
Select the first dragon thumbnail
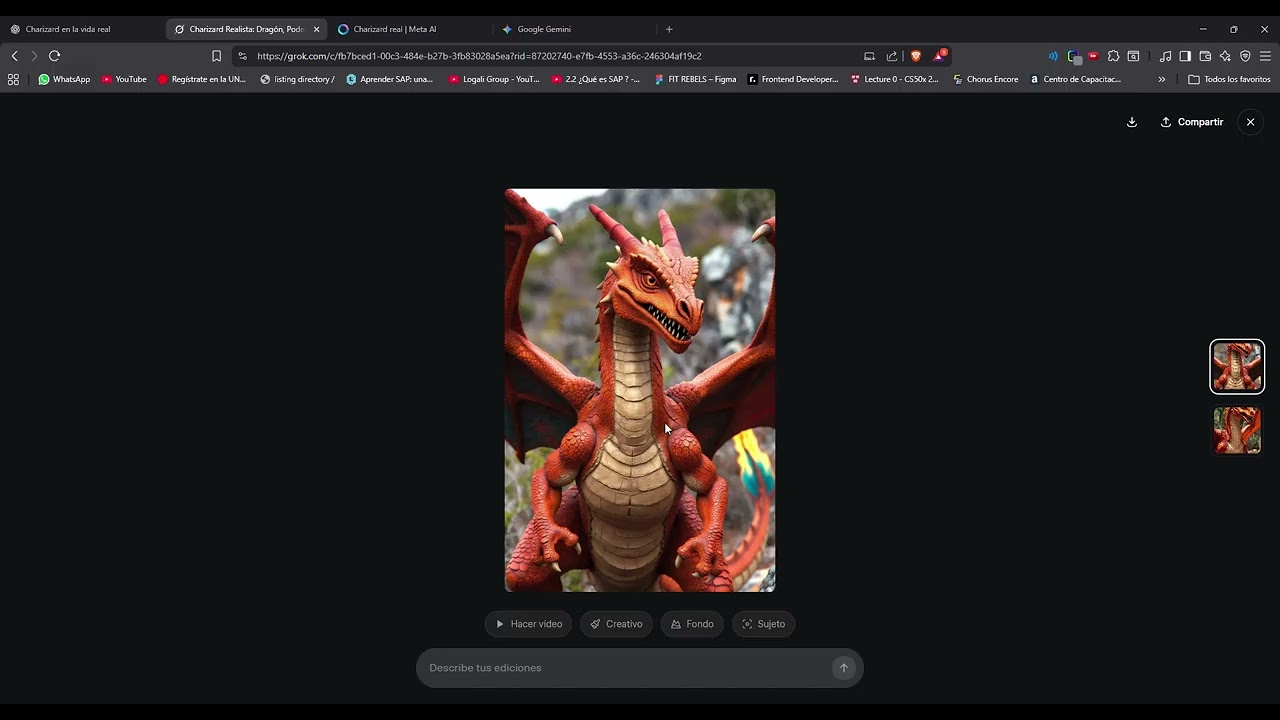tap(1237, 366)
